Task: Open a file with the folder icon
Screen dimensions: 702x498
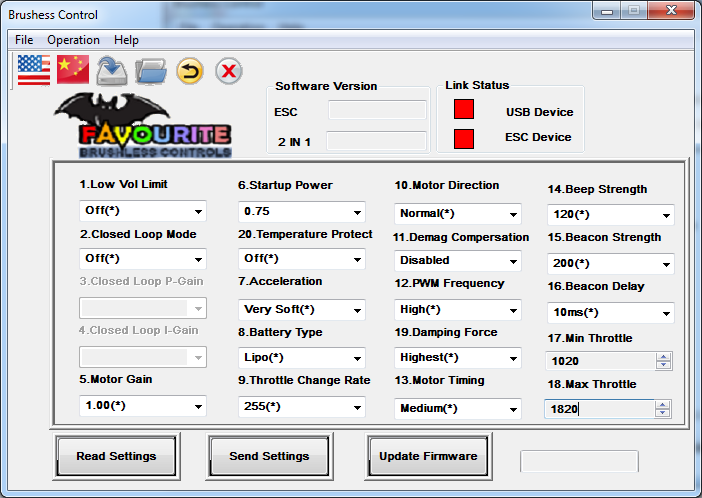Action: click(x=150, y=70)
